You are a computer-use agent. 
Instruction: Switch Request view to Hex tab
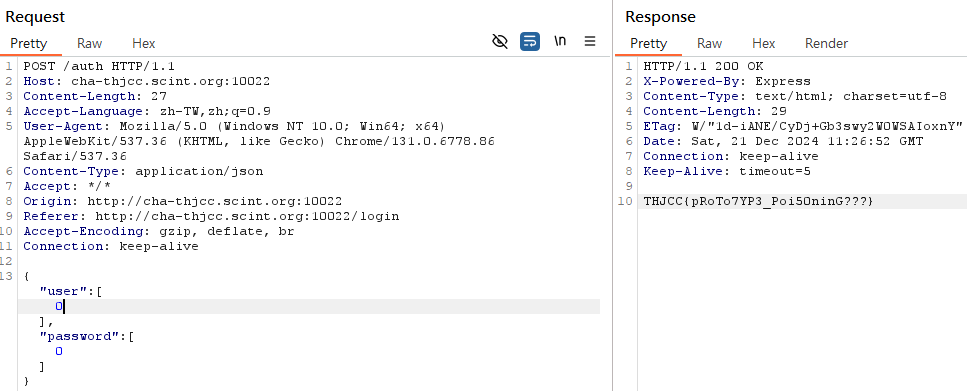[144, 44]
